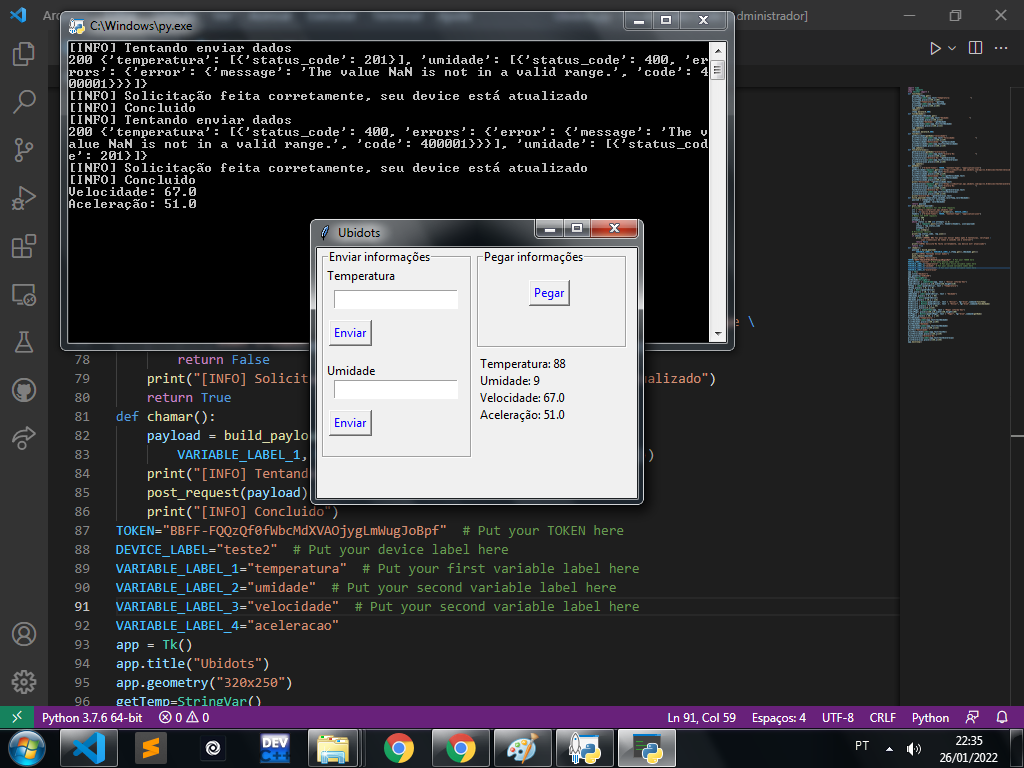1024x768 pixels.
Task: Open the volume speaker tray icon
Action: coord(914,748)
